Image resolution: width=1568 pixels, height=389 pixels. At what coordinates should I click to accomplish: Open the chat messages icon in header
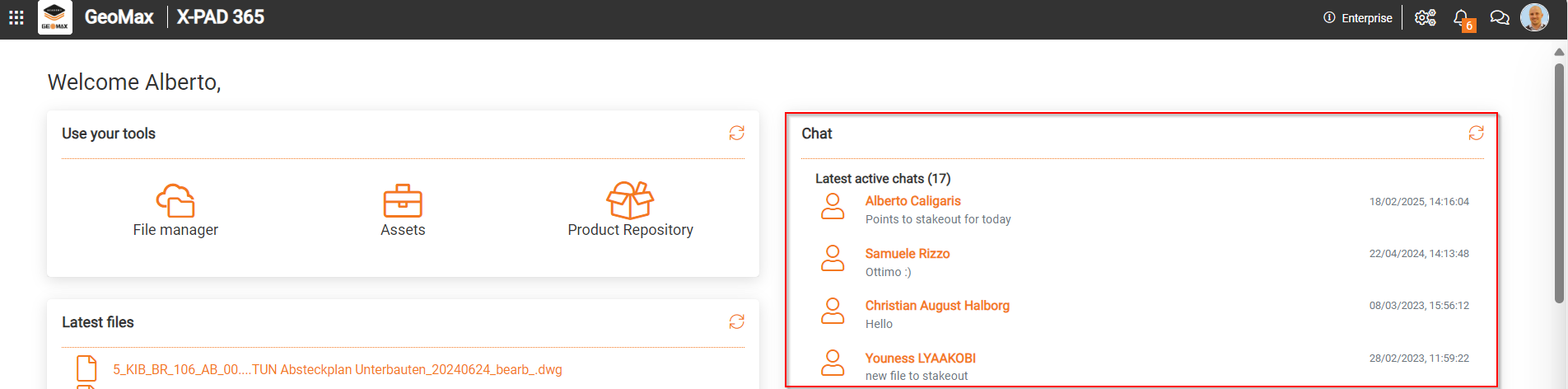[1500, 17]
